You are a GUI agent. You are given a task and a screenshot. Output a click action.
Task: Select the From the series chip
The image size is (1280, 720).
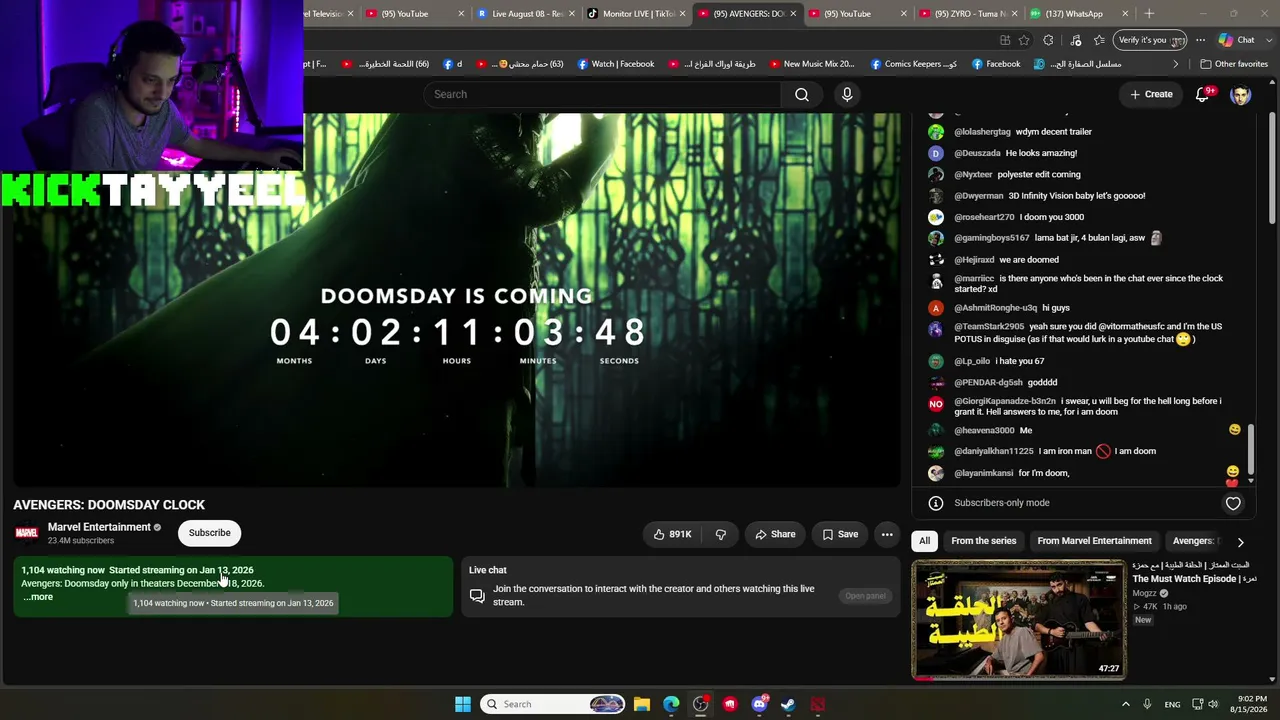coord(983,541)
